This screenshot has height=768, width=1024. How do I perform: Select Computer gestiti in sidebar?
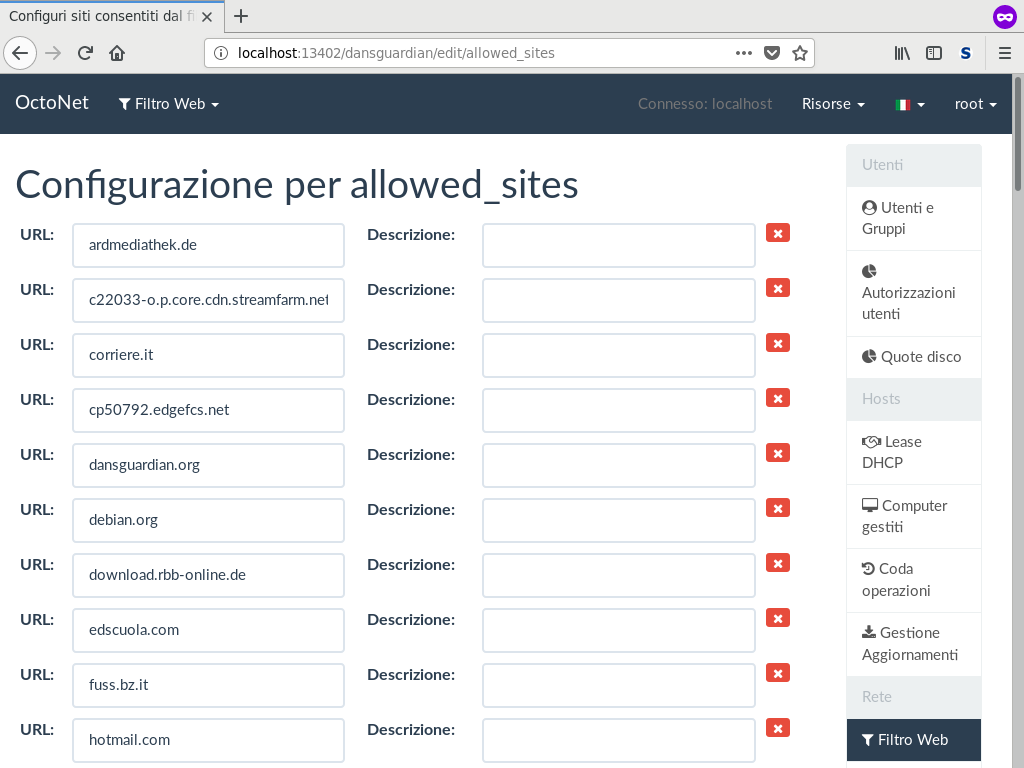pyautogui.click(x=914, y=516)
